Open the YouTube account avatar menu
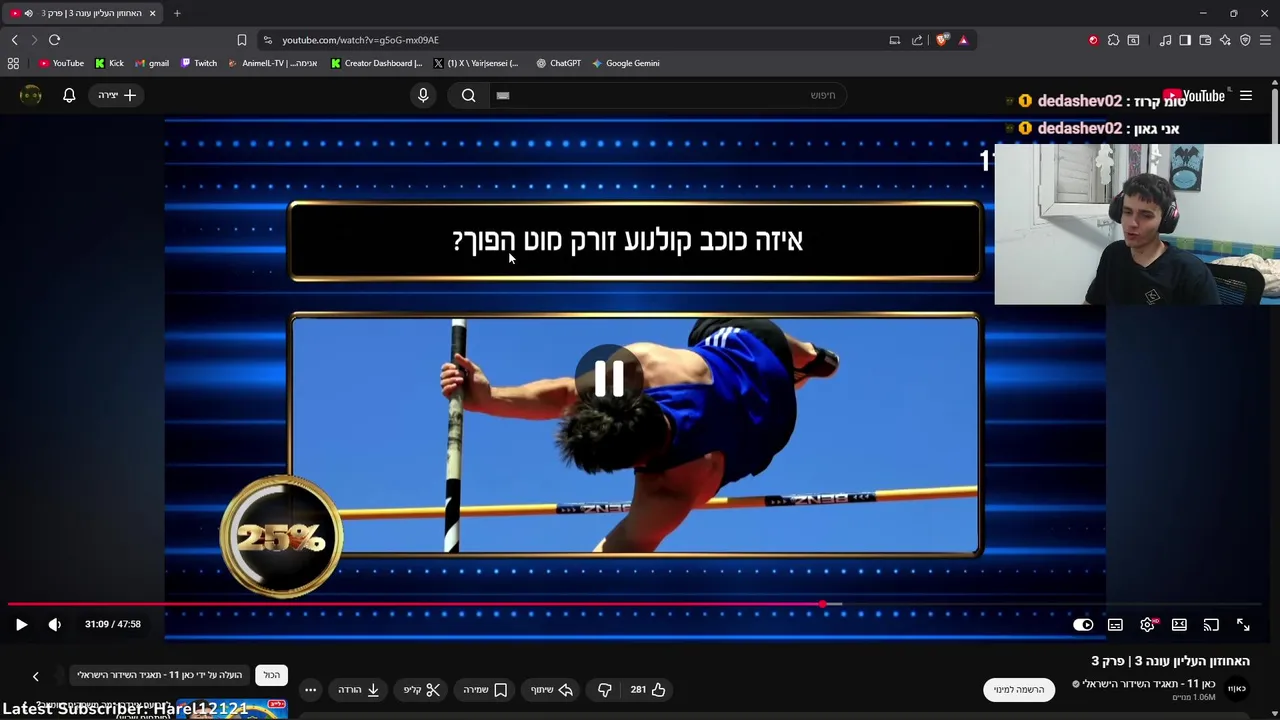 click(31, 95)
